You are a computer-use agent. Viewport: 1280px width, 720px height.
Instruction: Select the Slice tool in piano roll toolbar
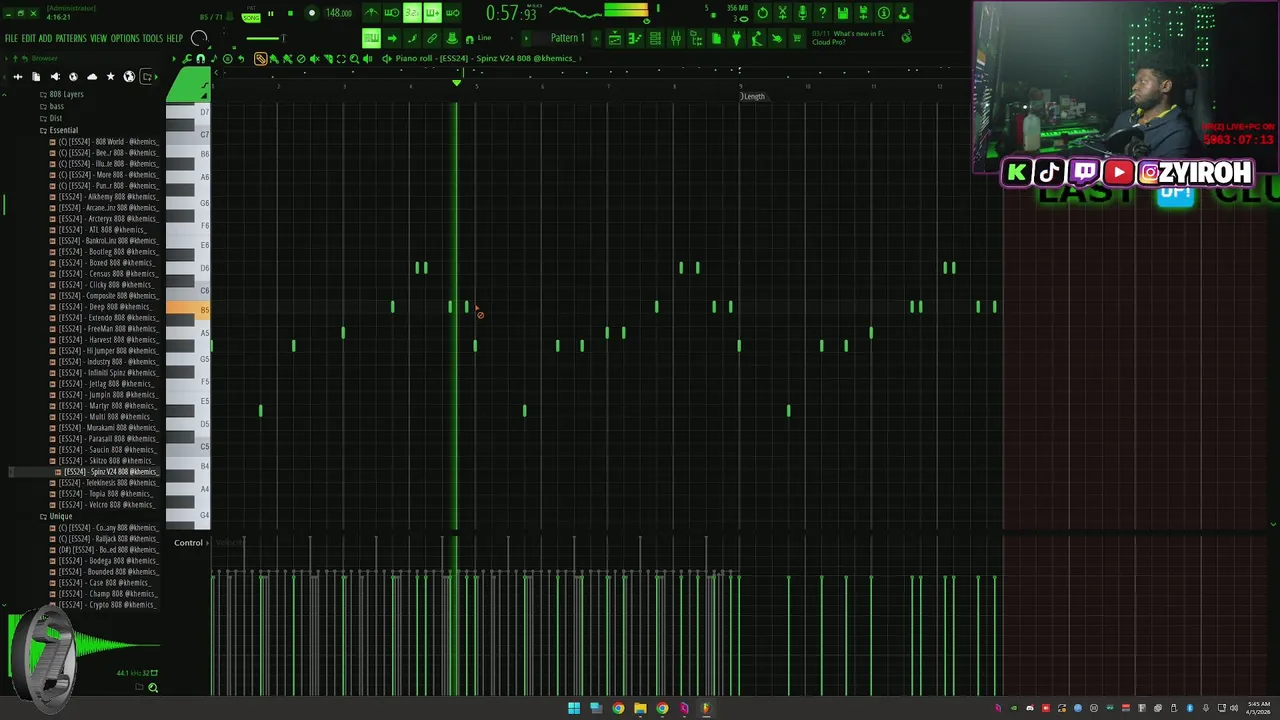click(328, 59)
